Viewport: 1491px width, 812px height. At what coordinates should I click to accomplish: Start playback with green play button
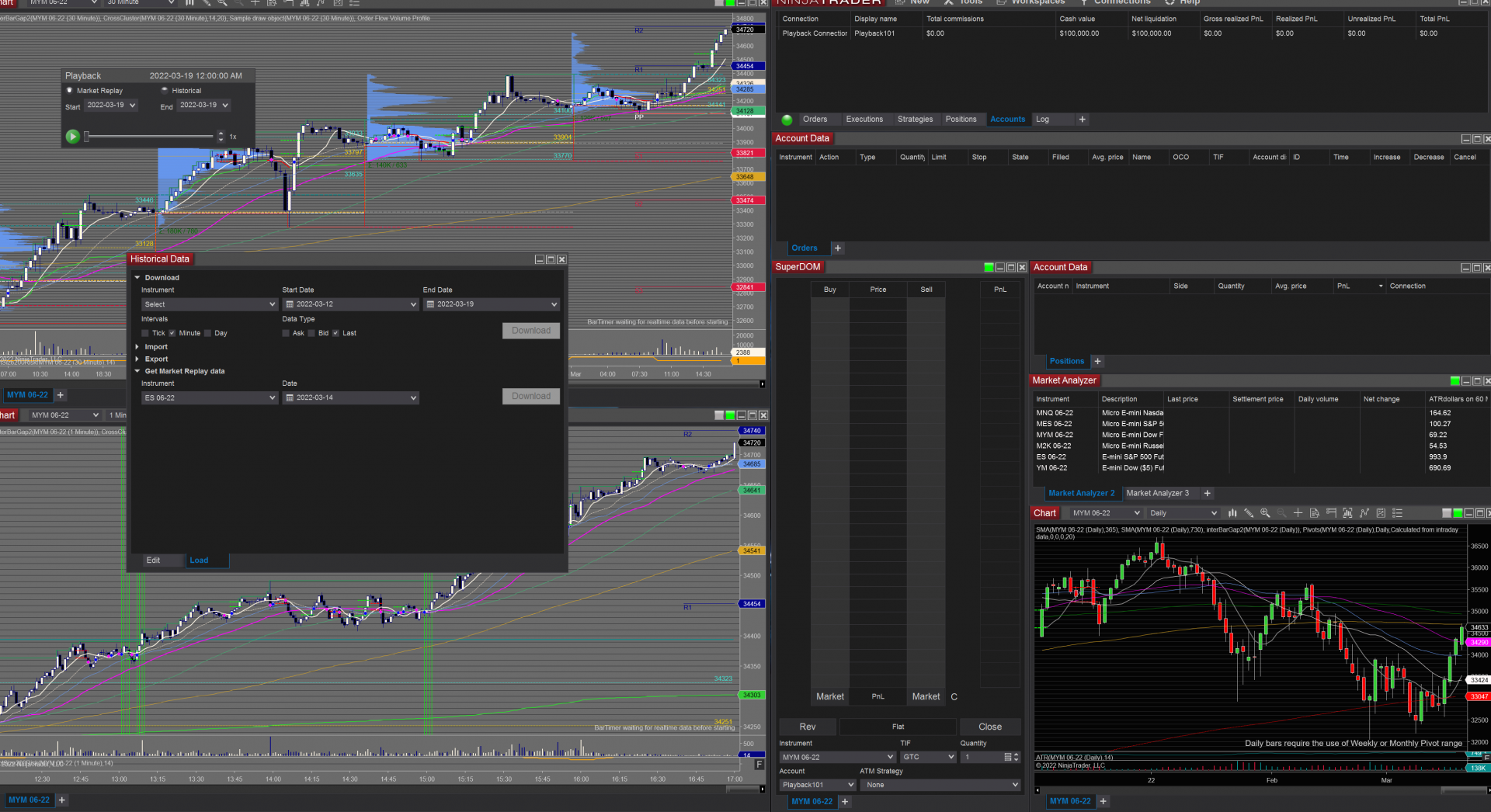72,137
